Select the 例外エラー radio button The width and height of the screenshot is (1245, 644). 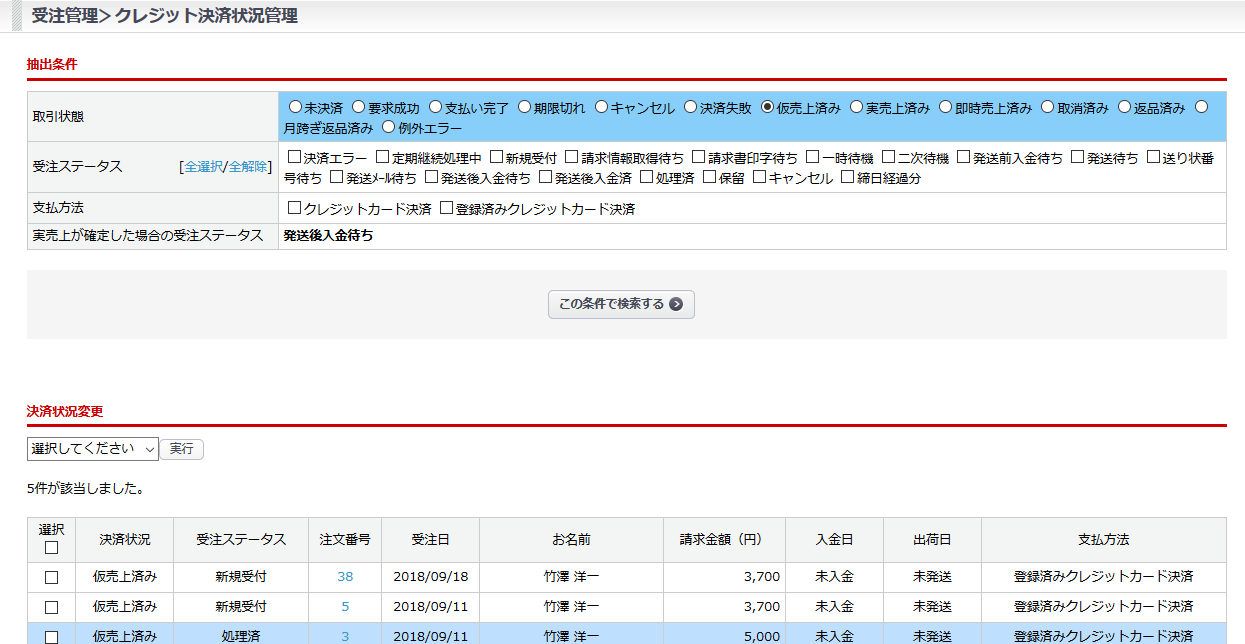pos(389,128)
